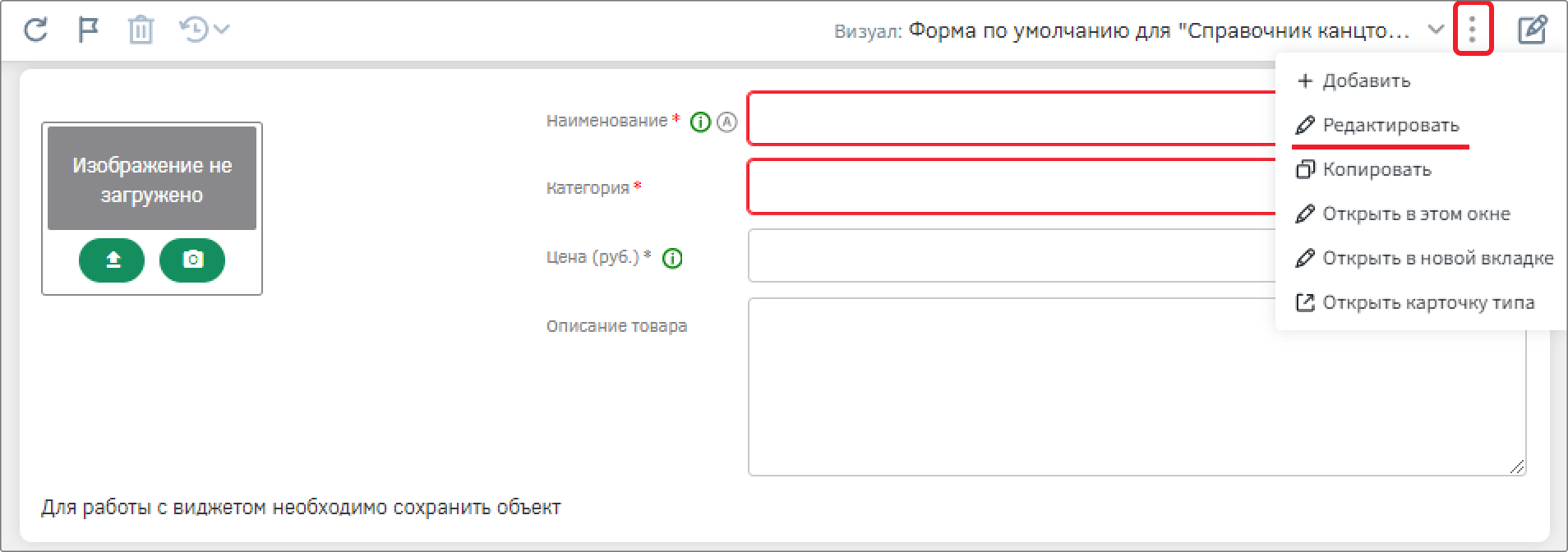
Task: Click info icon next to Наименование
Action: [700, 122]
